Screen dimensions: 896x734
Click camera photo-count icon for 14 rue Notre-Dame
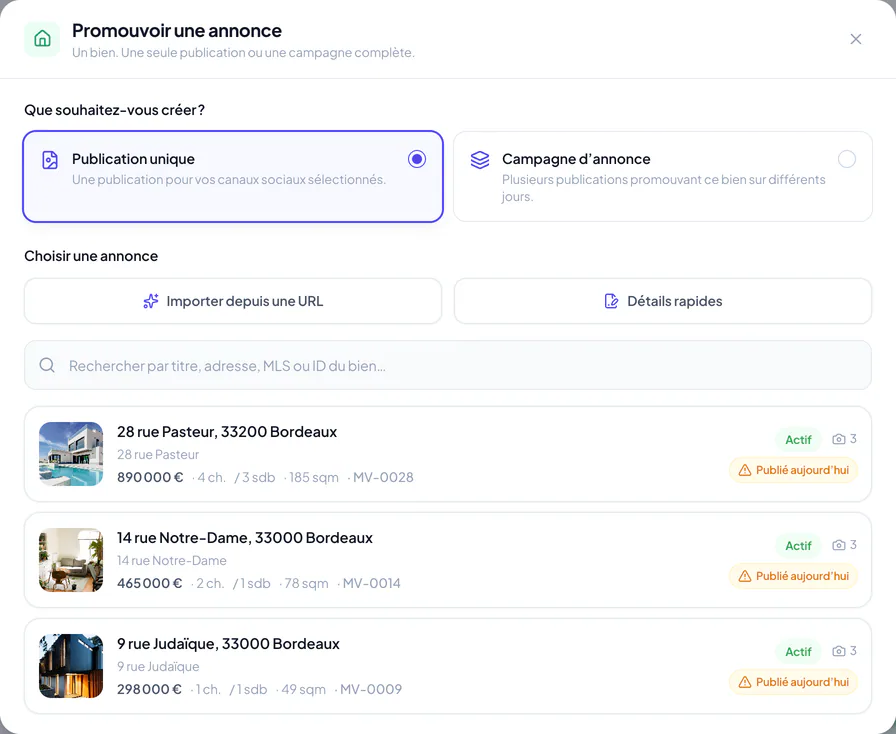pyautogui.click(x=838, y=545)
